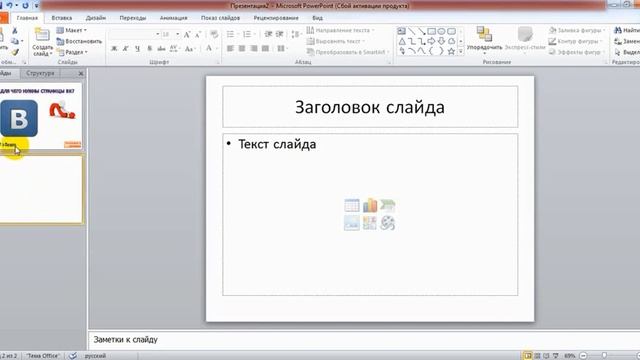Toggle italic formatting К

126,49
